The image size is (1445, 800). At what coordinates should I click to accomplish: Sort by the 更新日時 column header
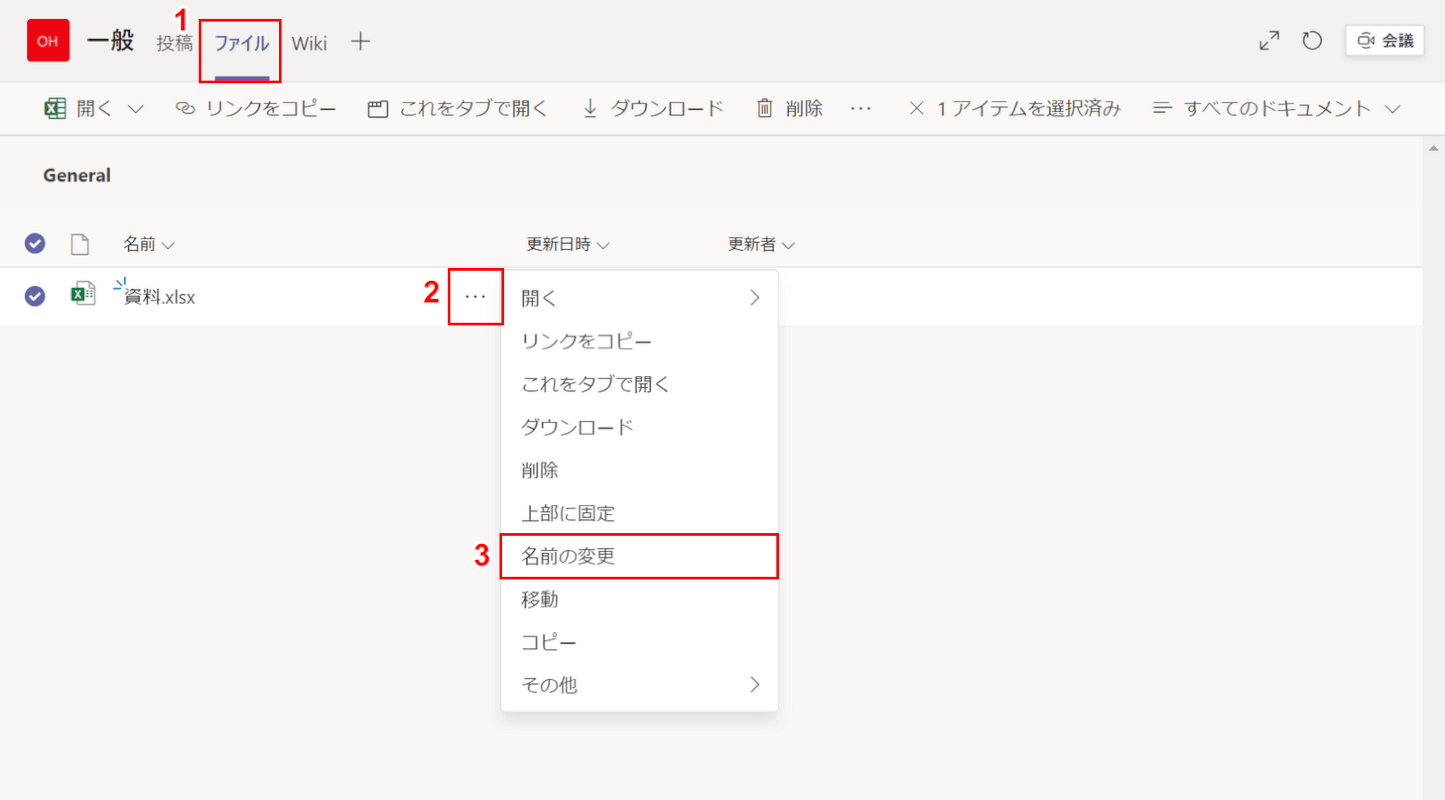(568, 244)
